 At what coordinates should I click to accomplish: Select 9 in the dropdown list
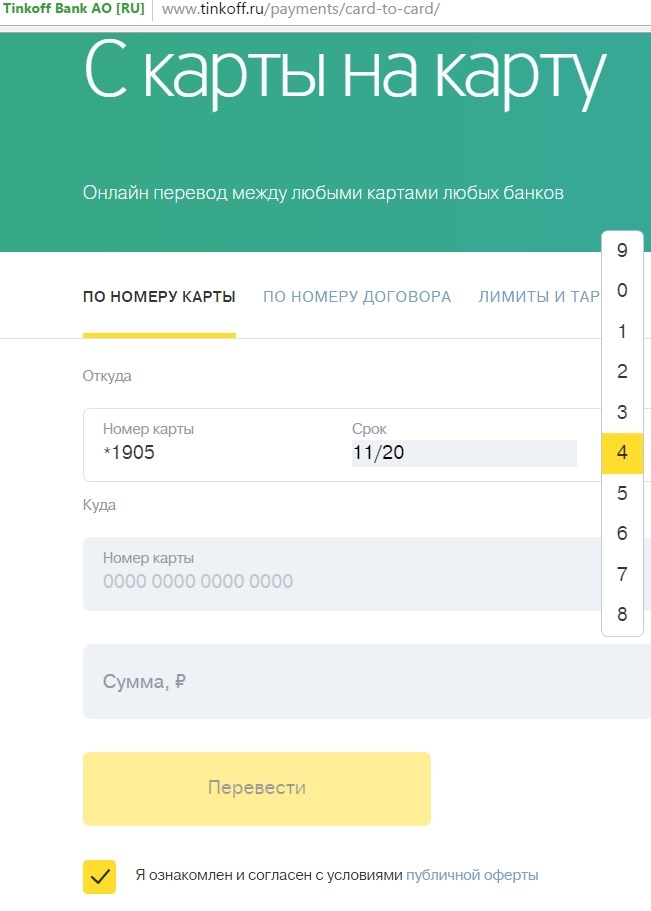click(x=622, y=251)
